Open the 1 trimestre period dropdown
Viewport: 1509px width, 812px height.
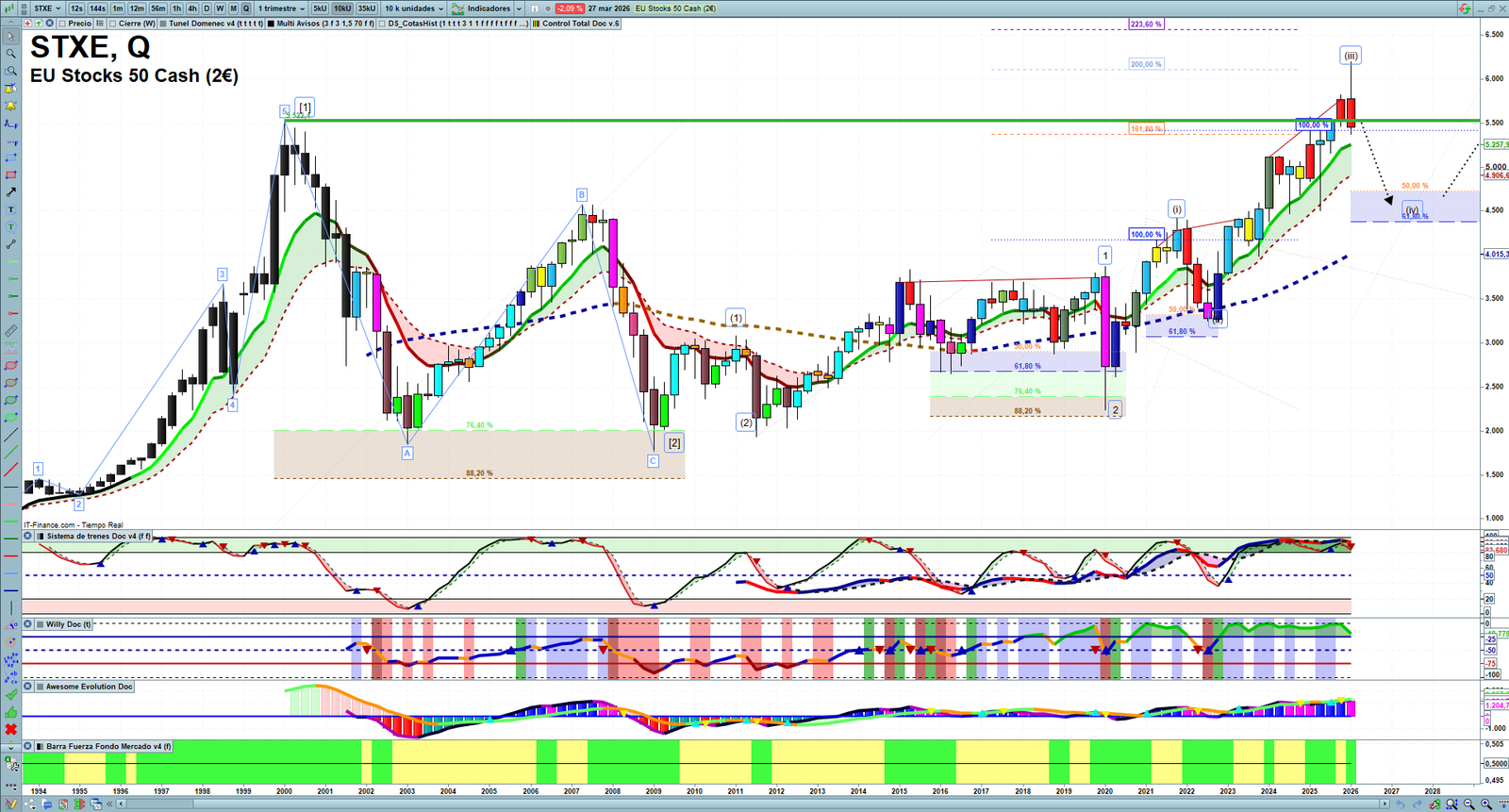[281, 8]
